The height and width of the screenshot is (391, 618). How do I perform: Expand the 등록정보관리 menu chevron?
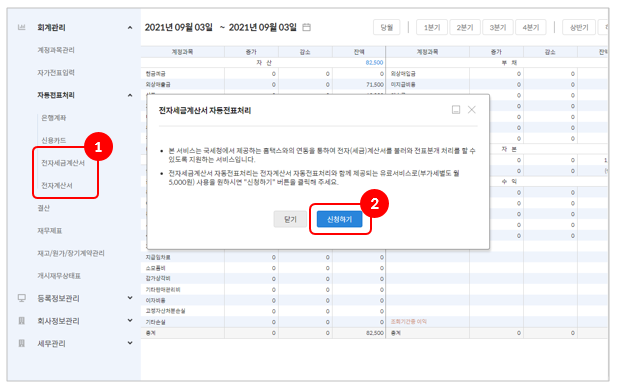tap(130, 298)
